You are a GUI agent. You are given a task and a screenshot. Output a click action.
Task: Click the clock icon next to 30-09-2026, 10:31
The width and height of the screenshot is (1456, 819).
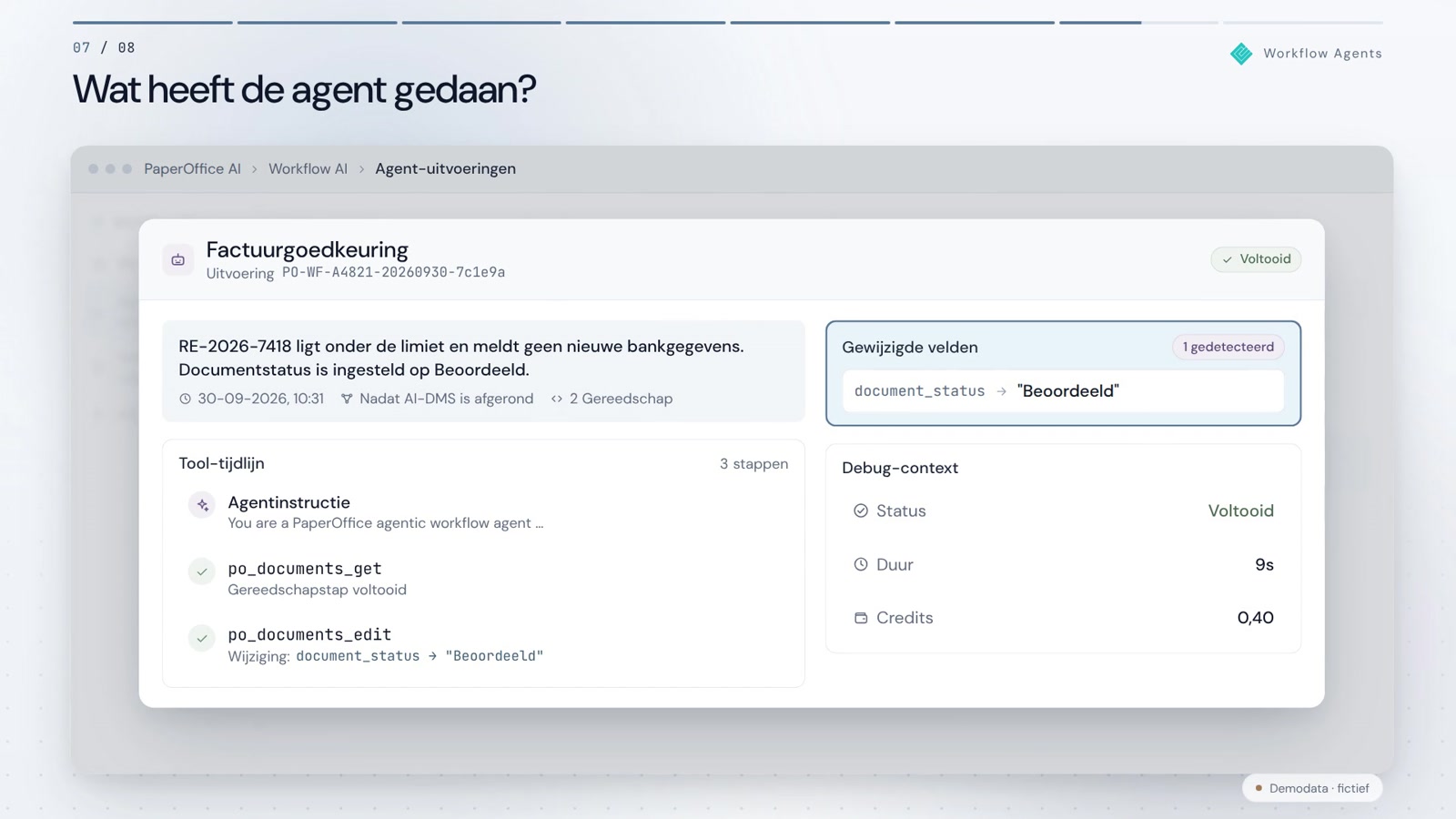(186, 399)
